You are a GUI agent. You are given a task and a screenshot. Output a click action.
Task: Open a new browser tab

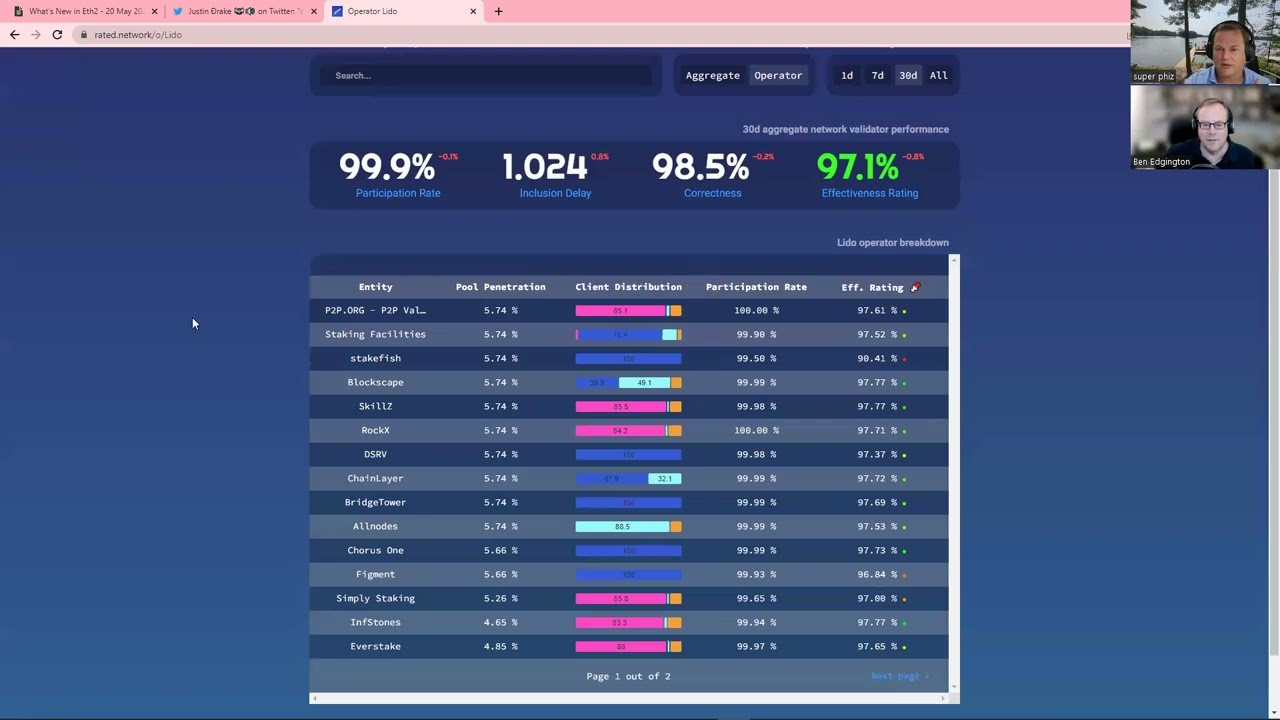coord(499,11)
